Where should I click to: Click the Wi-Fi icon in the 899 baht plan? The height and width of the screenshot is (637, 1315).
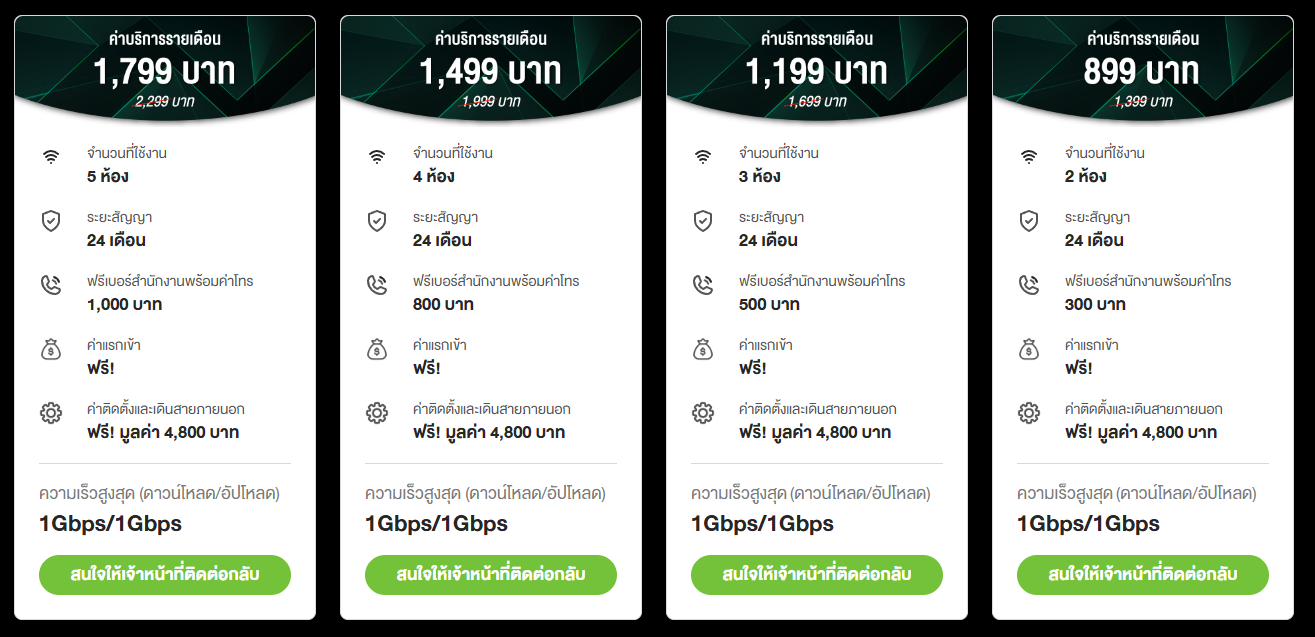pyautogui.click(x=1029, y=157)
